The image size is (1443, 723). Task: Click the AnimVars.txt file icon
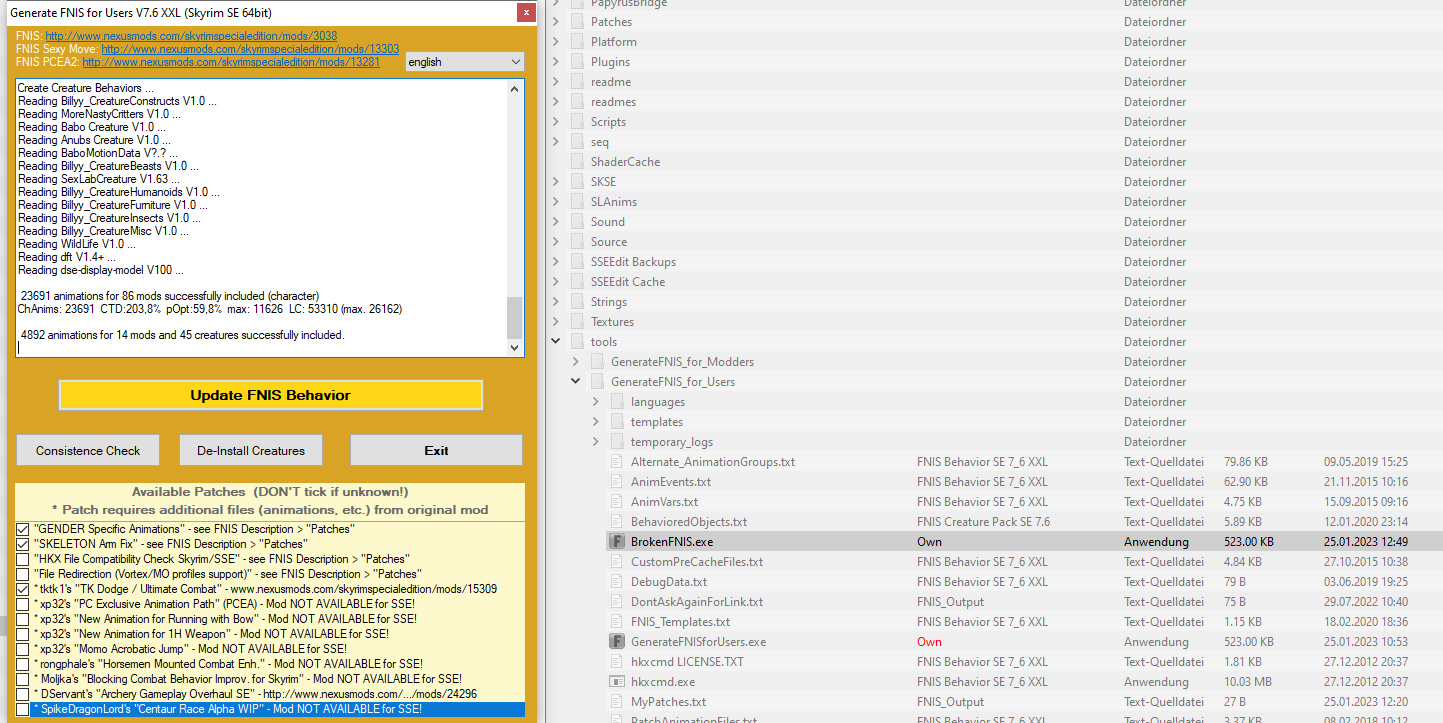[617, 501]
